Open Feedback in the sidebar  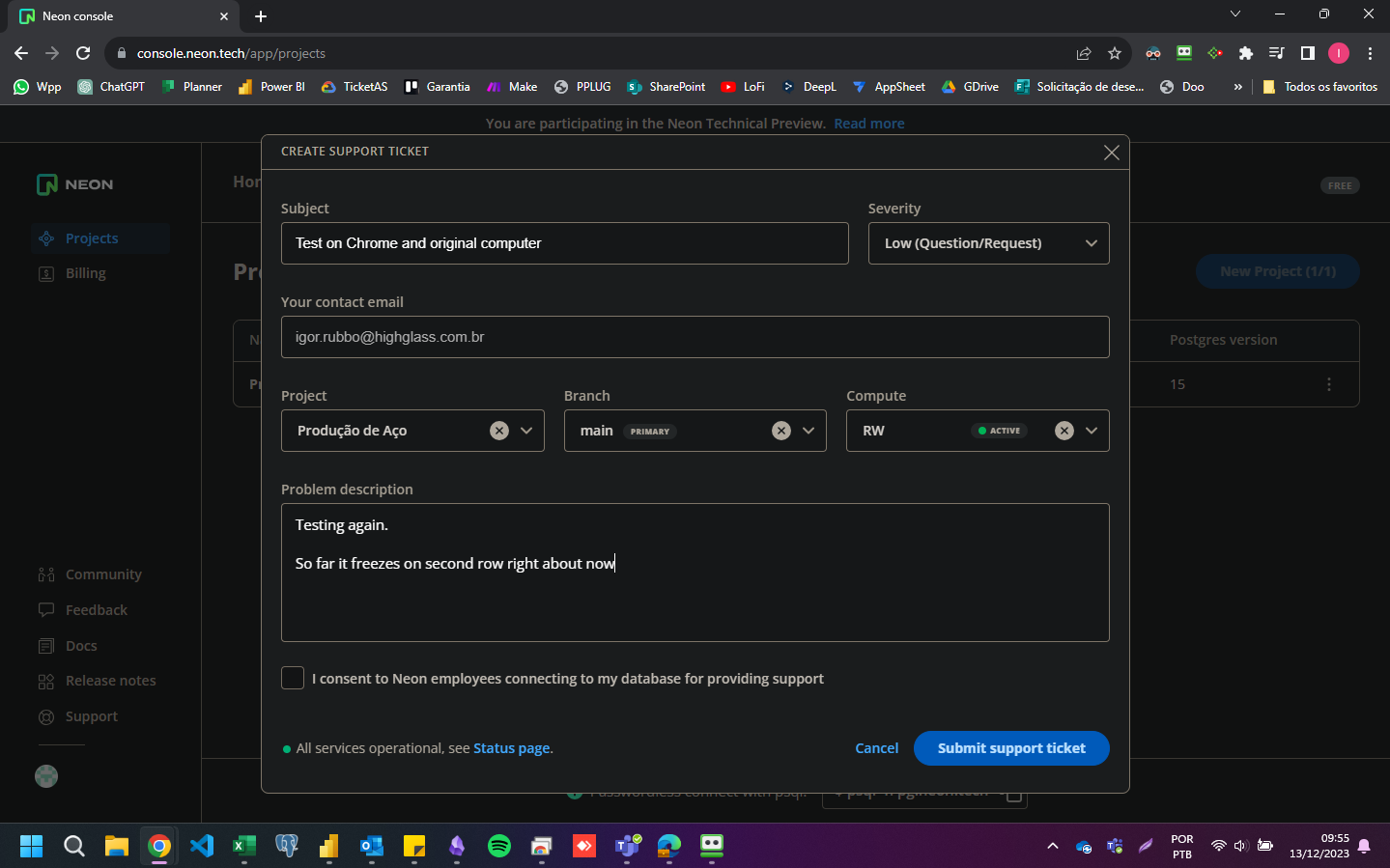(83, 610)
